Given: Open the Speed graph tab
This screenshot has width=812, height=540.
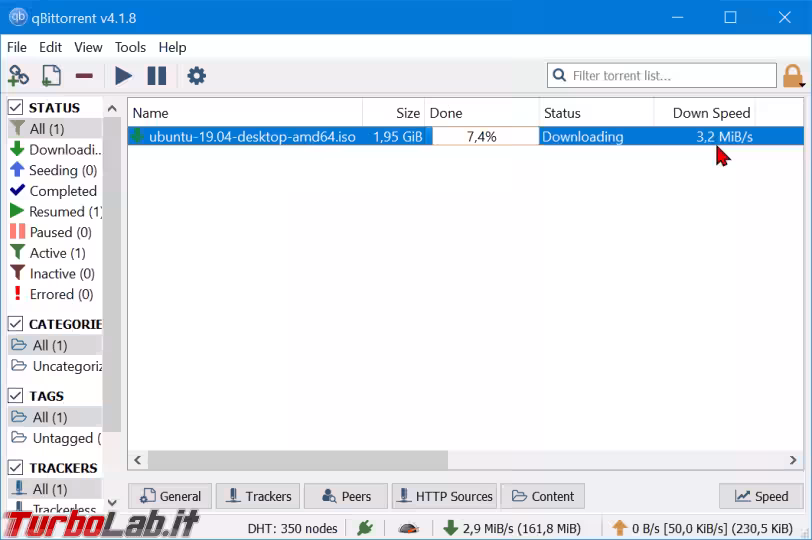Looking at the screenshot, I should click(761, 496).
